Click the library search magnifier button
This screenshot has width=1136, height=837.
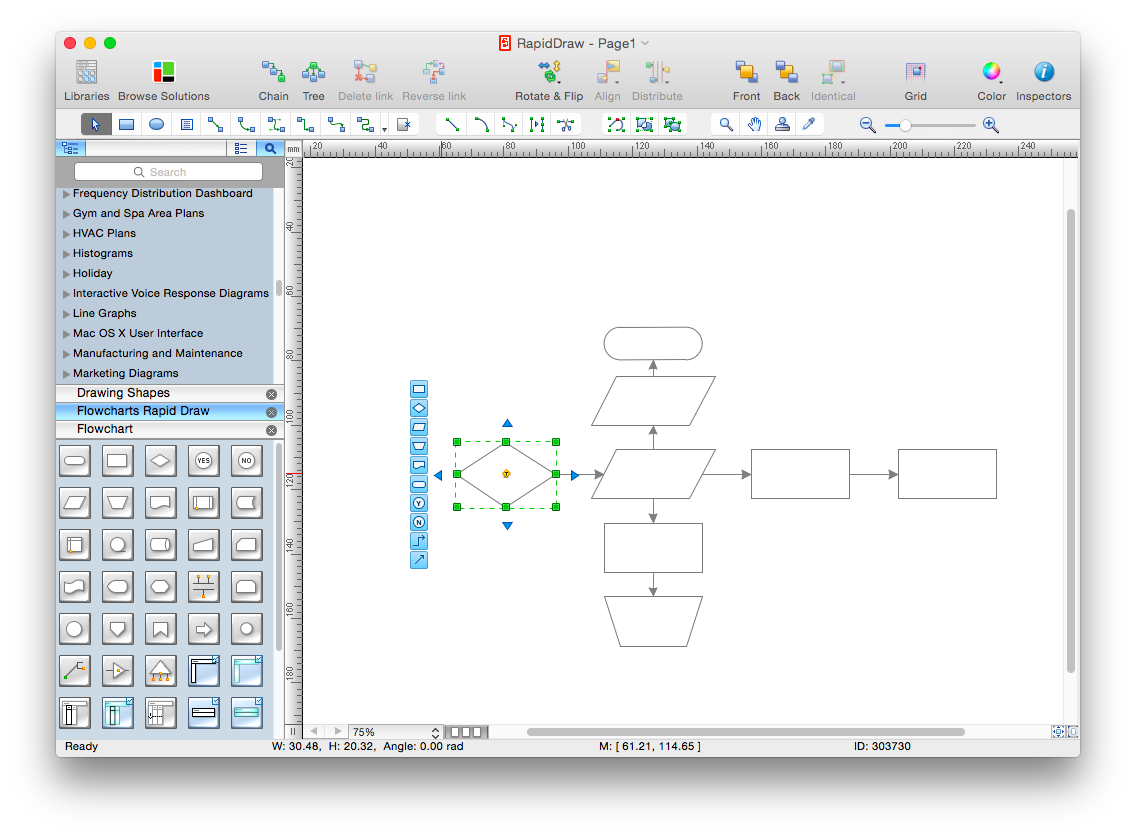click(x=270, y=149)
